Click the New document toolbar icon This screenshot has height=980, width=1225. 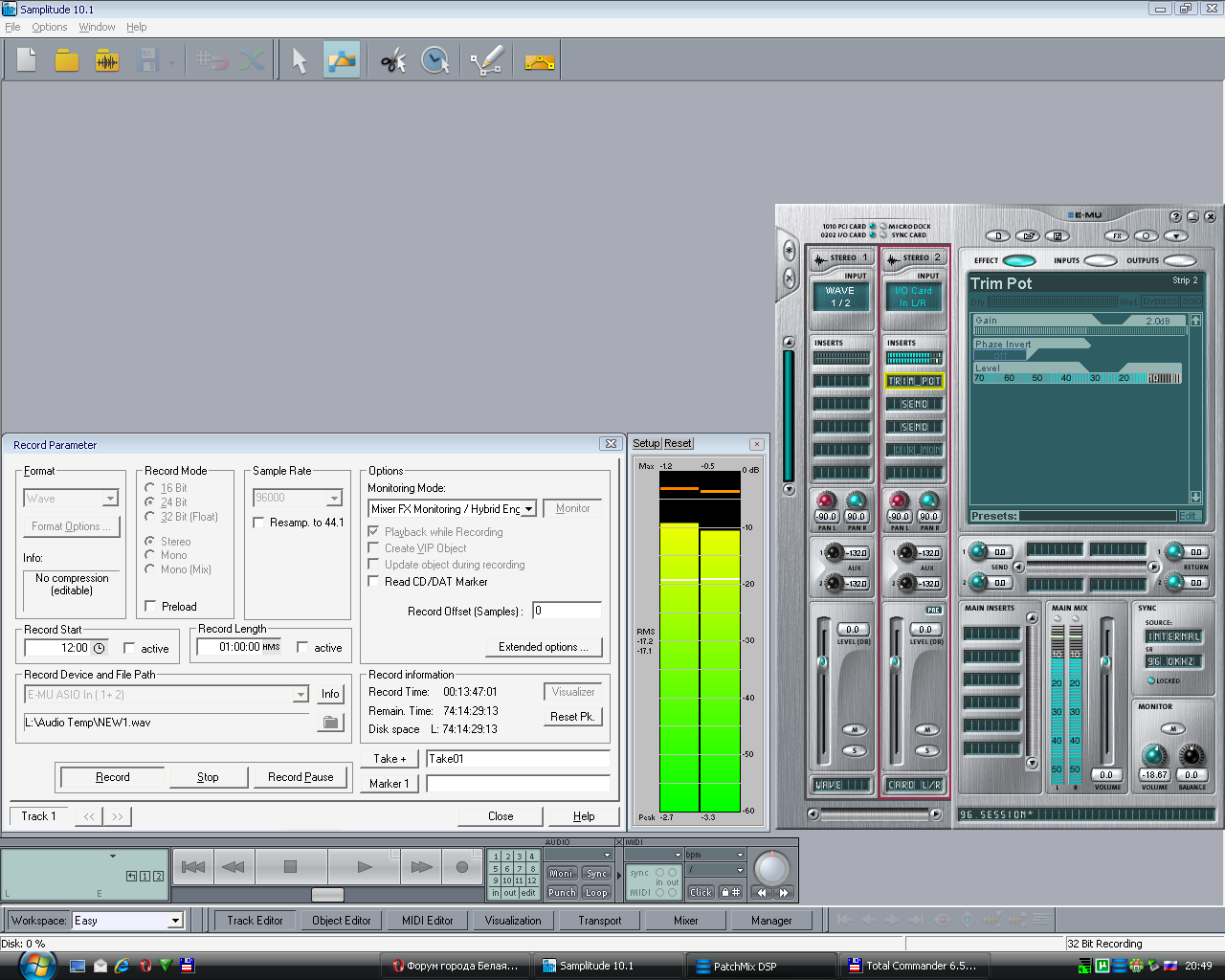[x=27, y=61]
